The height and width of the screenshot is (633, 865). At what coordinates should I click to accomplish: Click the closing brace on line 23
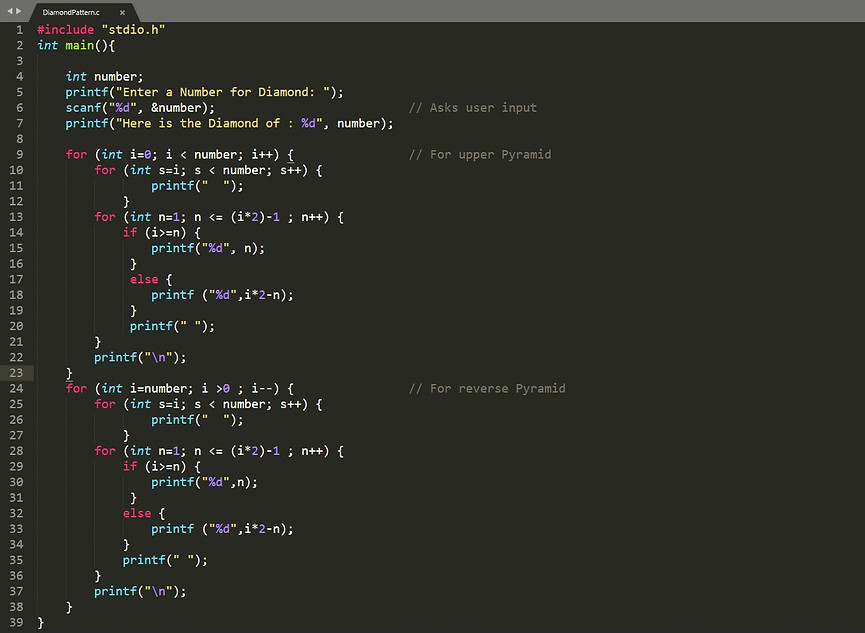pyautogui.click(x=69, y=373)
